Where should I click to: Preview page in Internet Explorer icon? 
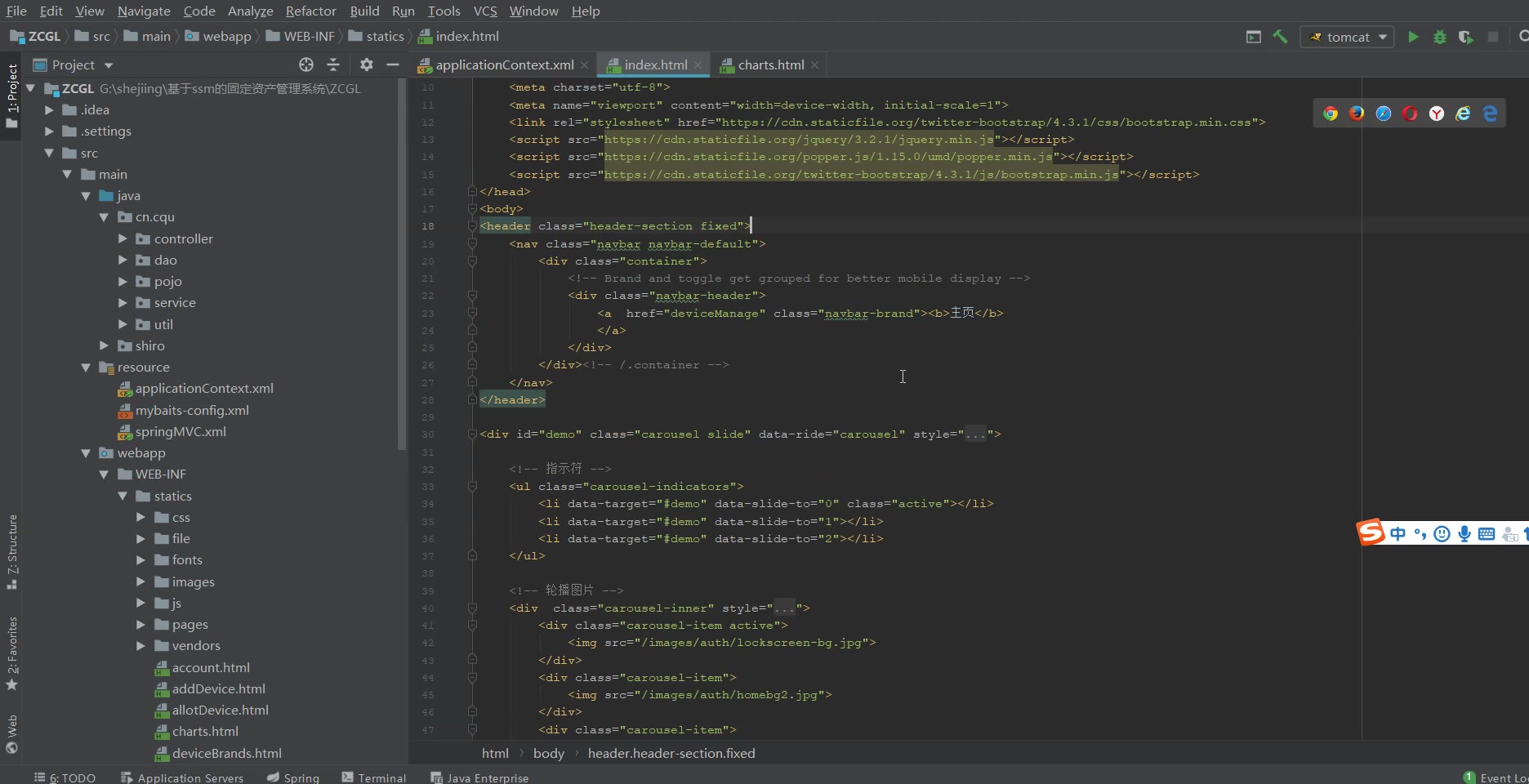coord(1463,114)
